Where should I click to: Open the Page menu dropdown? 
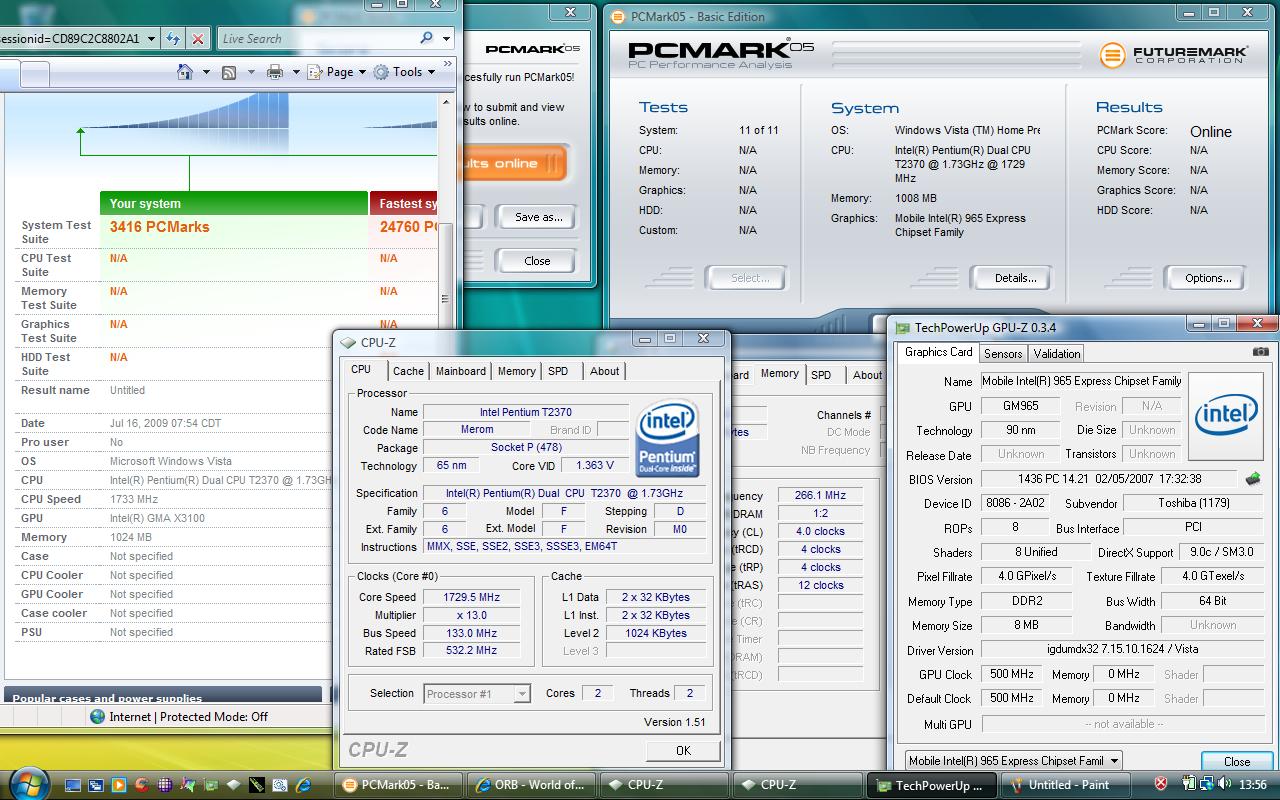336,72
